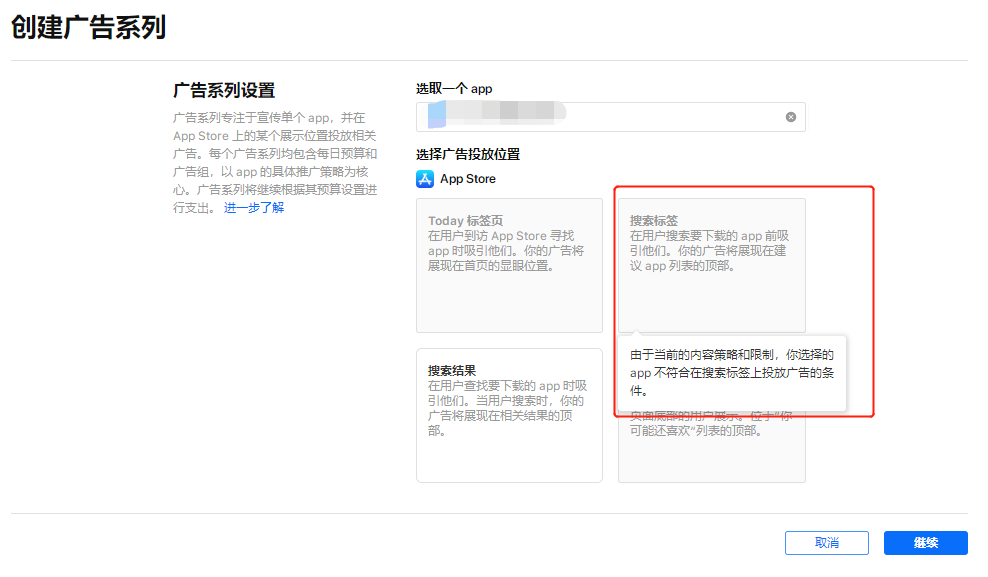Click the 选择广告投放位置 label
Image resolution: width=988 pixels, height=577 pixels.
pos(468,154)
